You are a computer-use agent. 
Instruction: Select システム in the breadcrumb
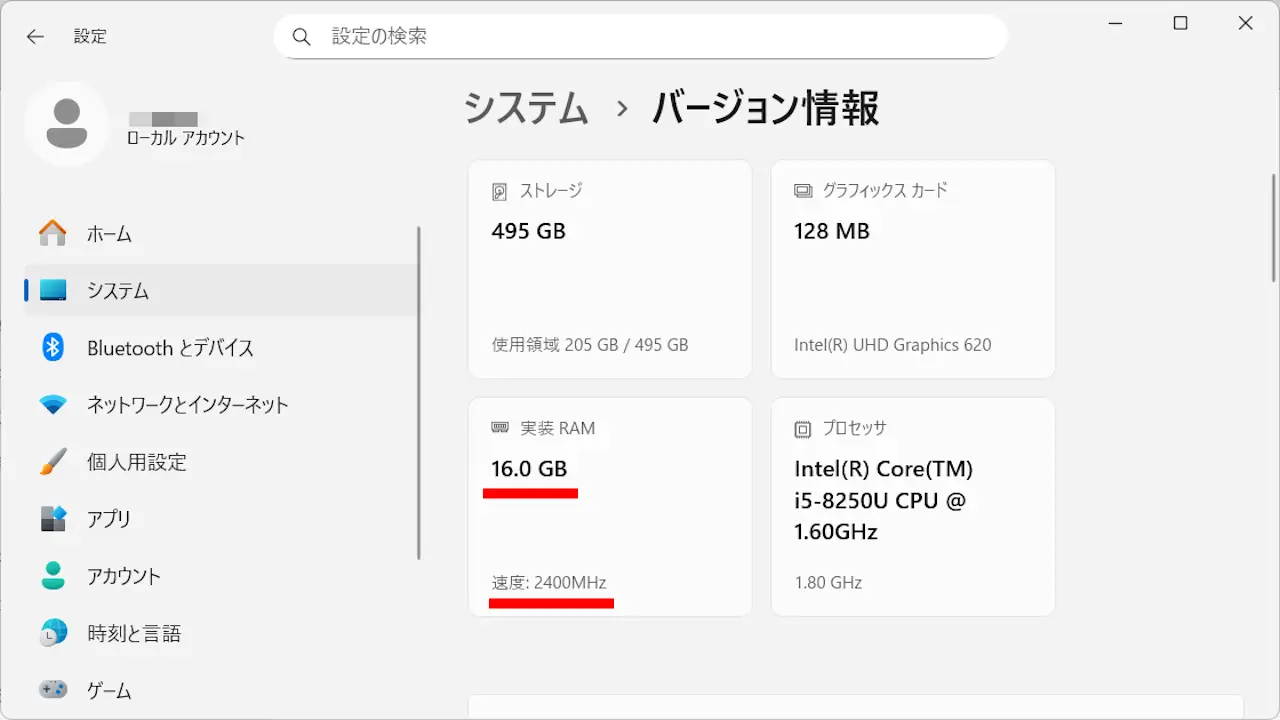point(526,108)
